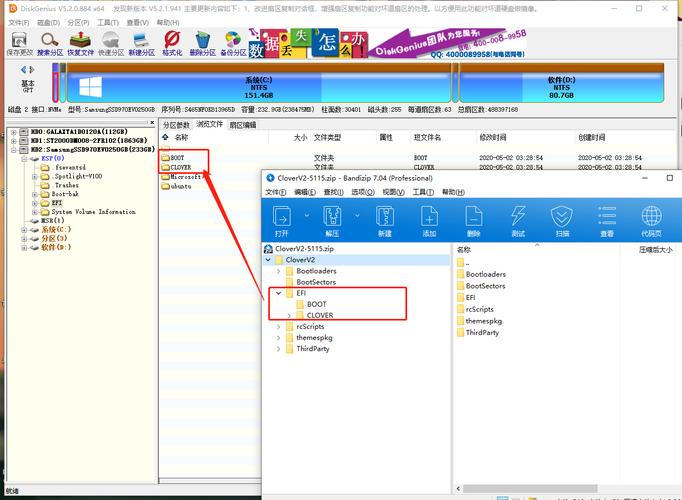Open Bandizip 视图(V) menu
This screenshot has width=682, height=500.
393,192
